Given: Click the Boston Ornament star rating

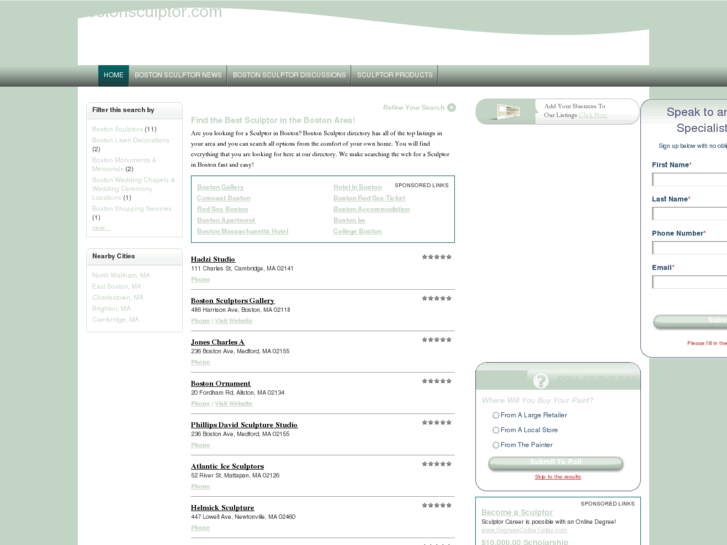Looking at the screenshot, I should 436,381.
